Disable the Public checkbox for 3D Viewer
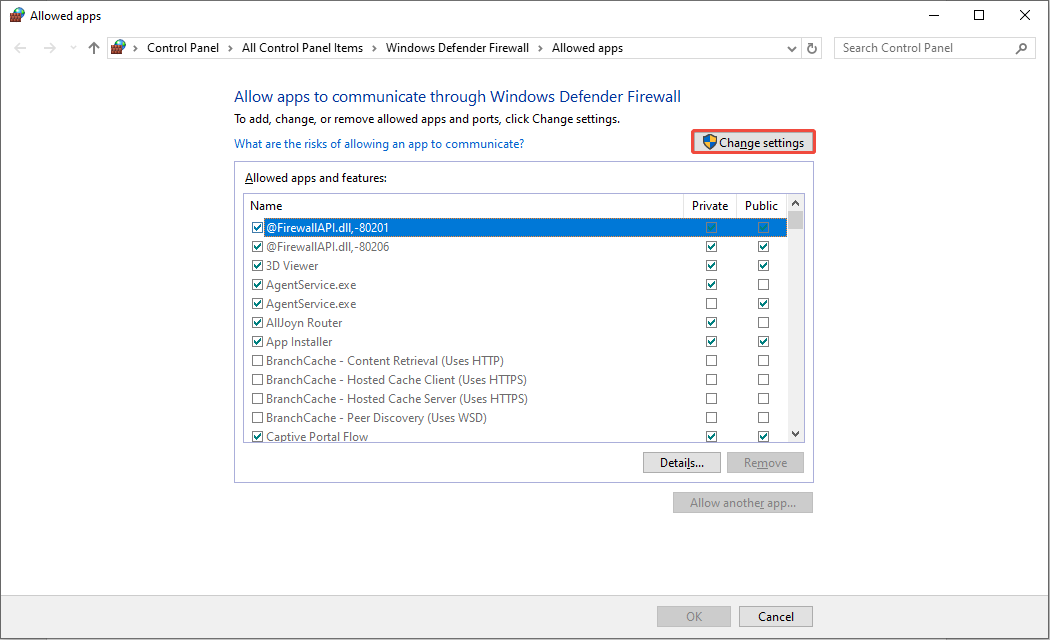Viewport: 1050px width, 640px height. click(763, 265)
